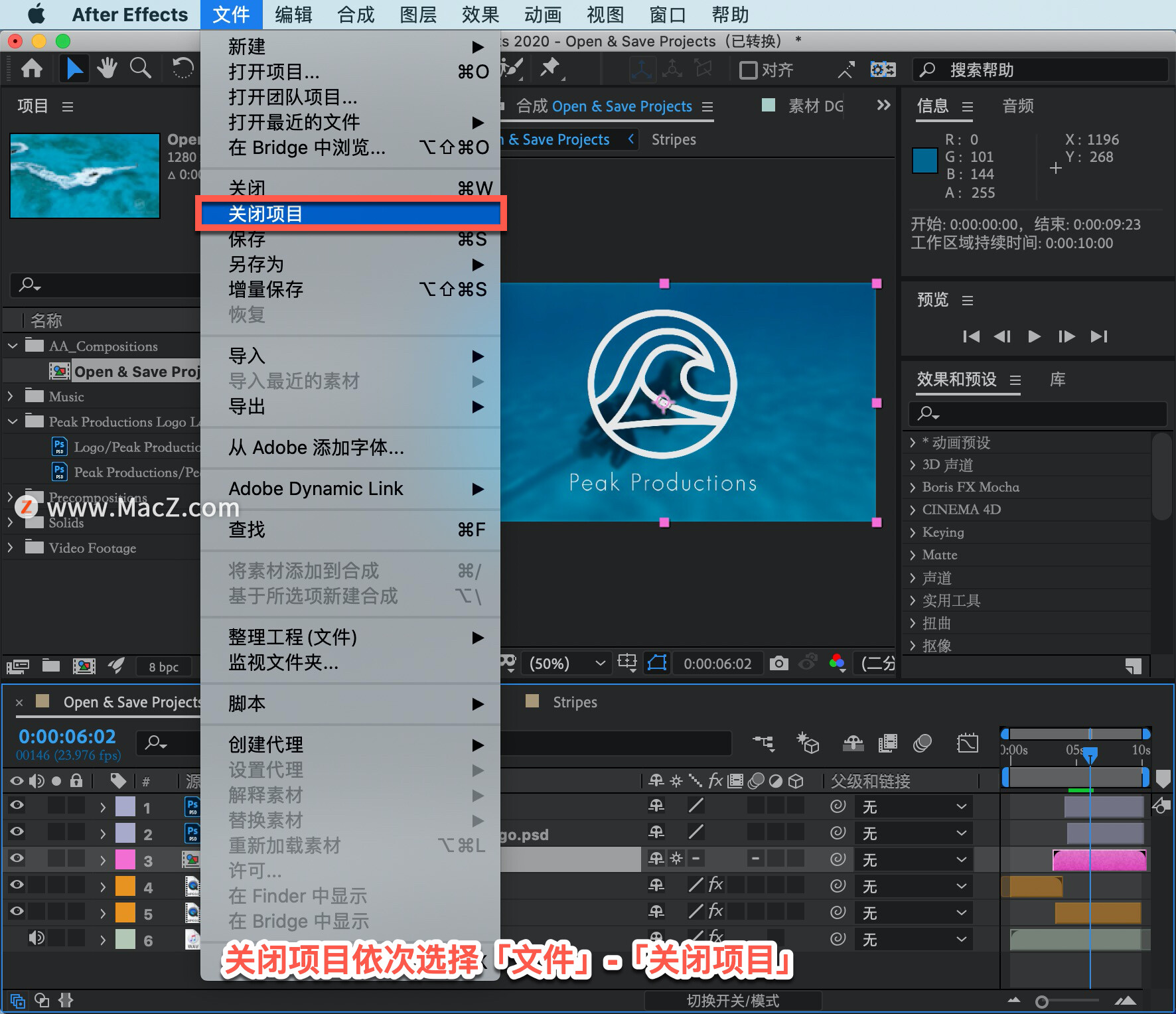Click the 搜索帮助 search field

click(1041, 70)
